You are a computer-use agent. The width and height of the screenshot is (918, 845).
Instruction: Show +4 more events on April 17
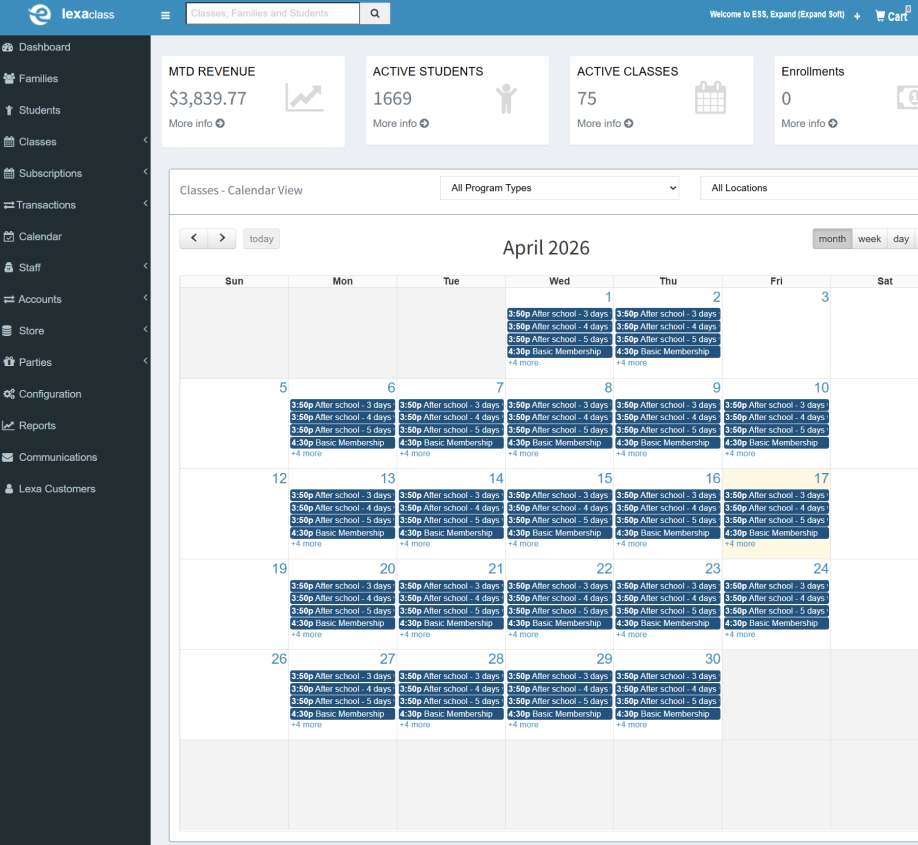coord(740,544)
